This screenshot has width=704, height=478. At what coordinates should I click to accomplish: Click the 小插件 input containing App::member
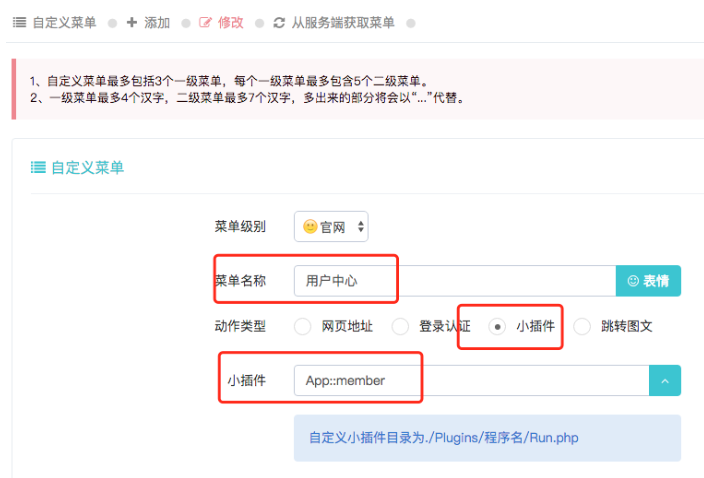(x=471, y=381)
